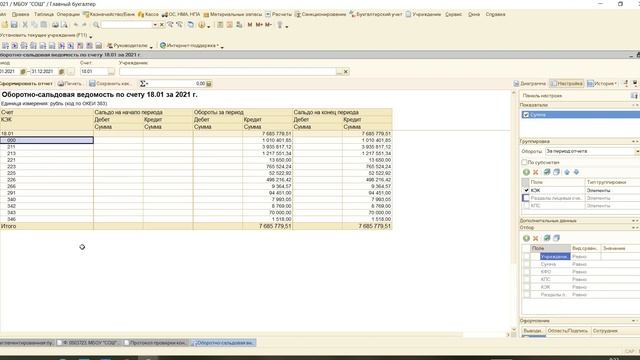This screenshot has height=360, width=640.
Task: Activate the Настройка panel button
Action: coord(567,83)
